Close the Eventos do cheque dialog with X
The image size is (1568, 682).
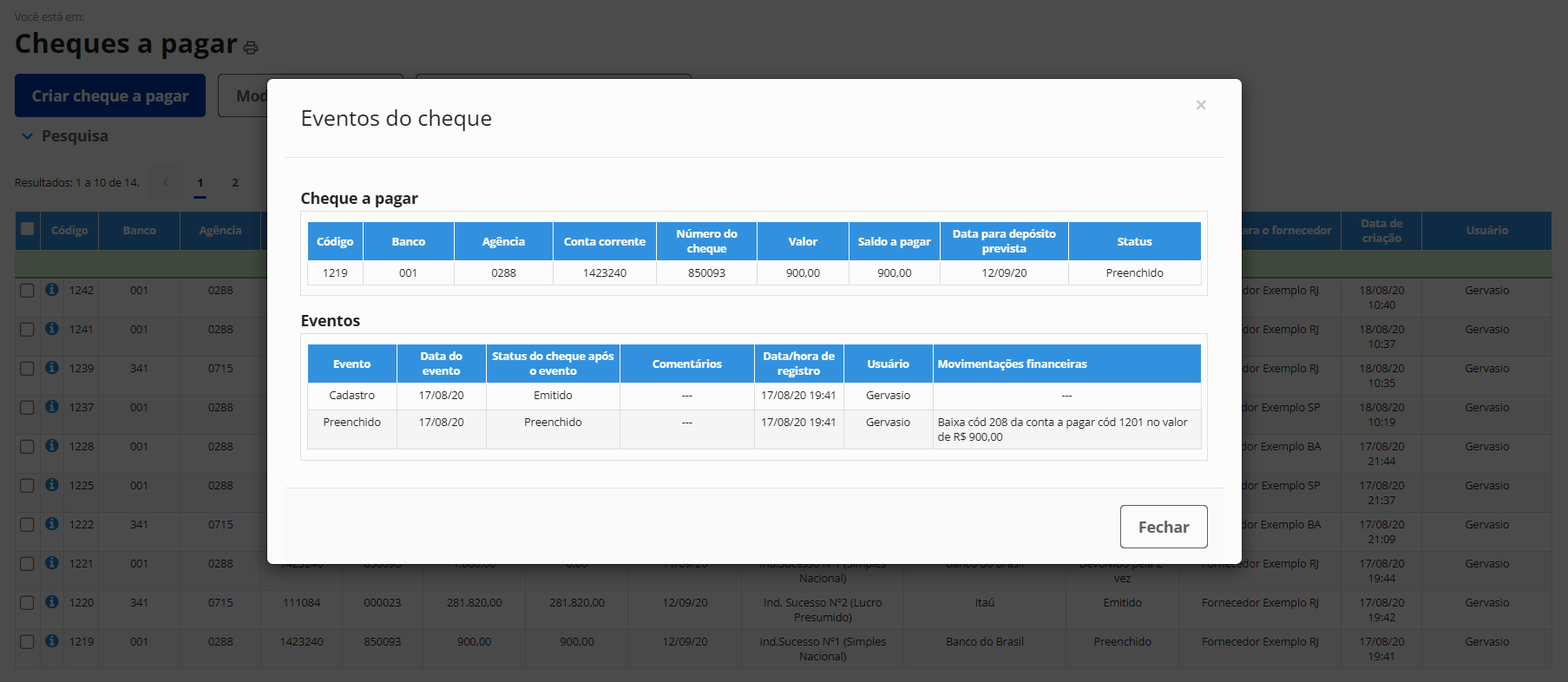pyautogui.click(x=1200, y=105)
